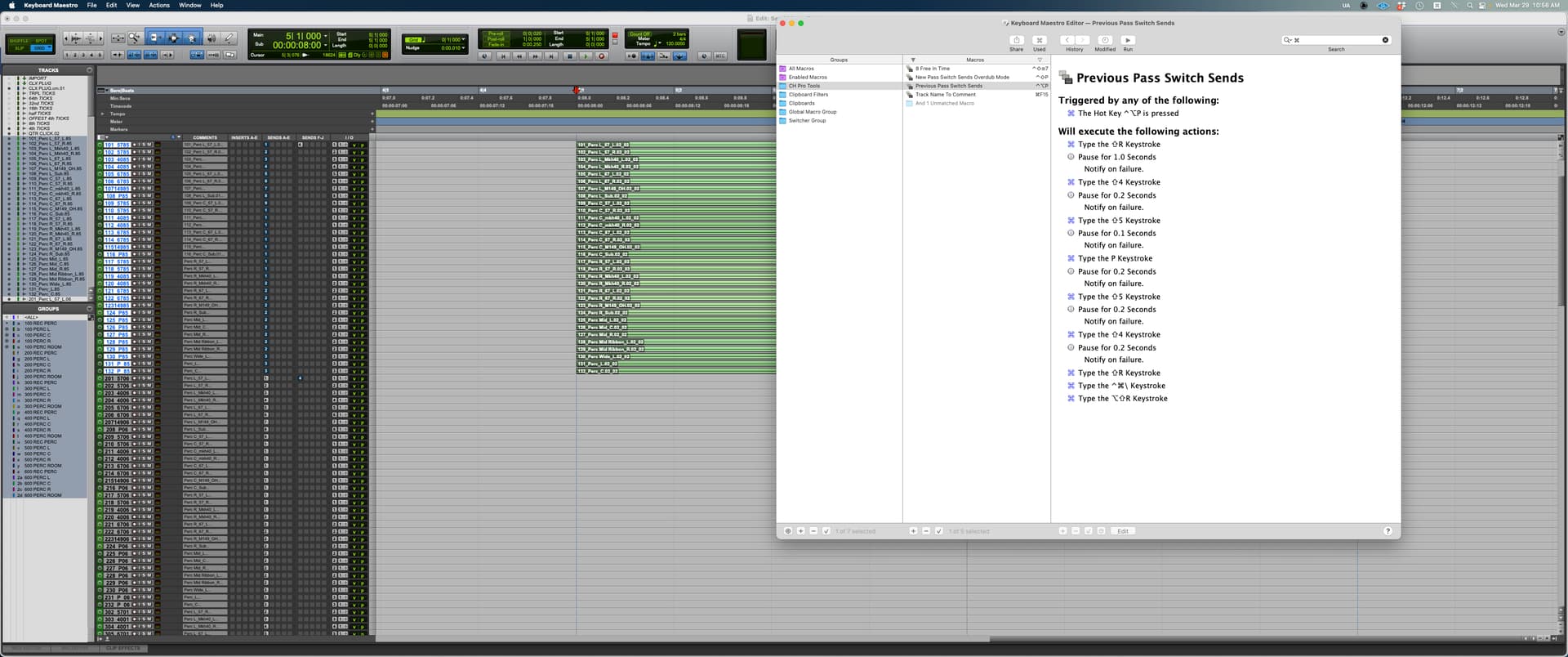Select the Zoomer tool in Pro Tools
Viewport: 1568px width, 657px height.
pyautogui.click(x=134, y=38)
